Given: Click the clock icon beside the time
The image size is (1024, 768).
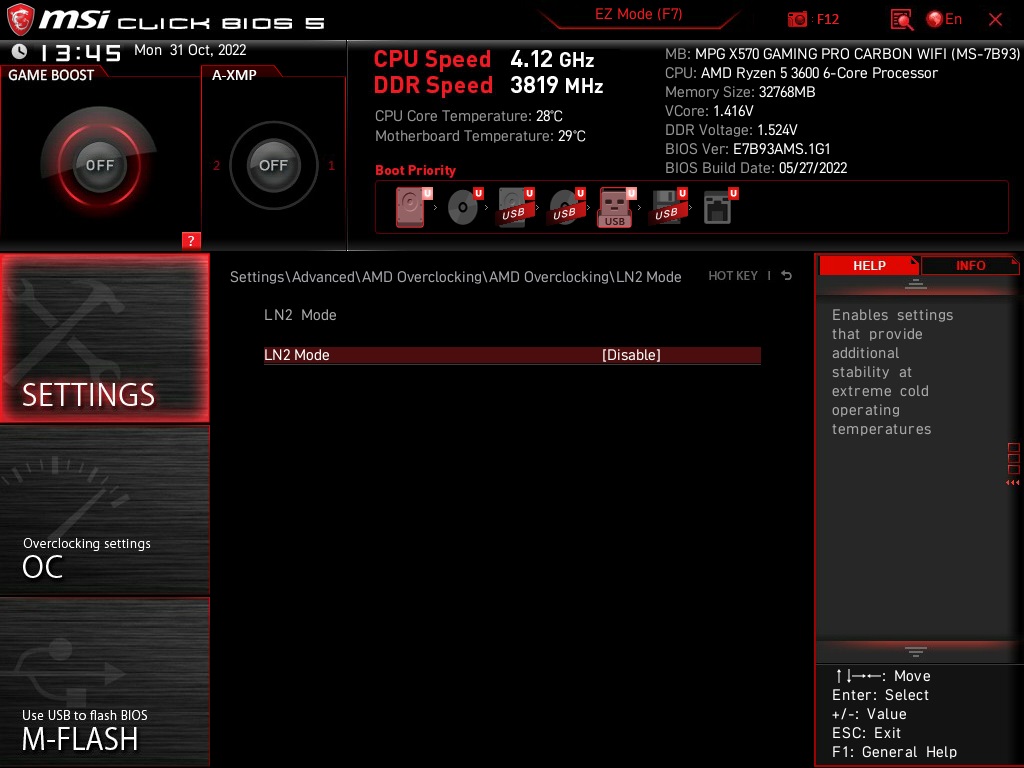Looking at the screenshot, I should [x=20, y=51].
